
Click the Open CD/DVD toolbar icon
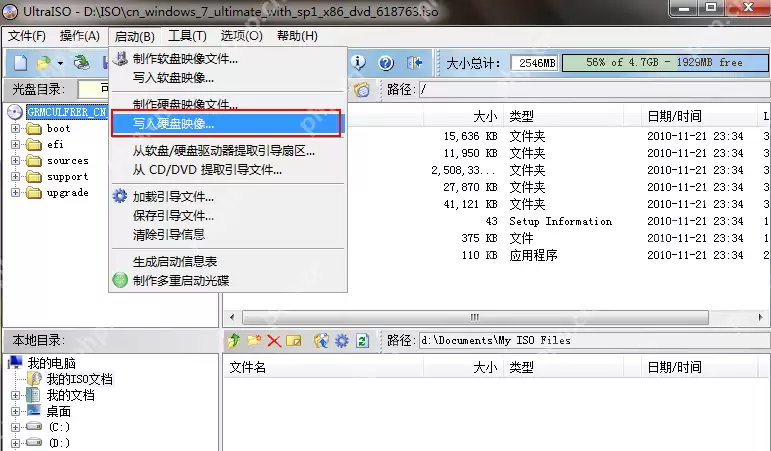click(x=82, y=63)
